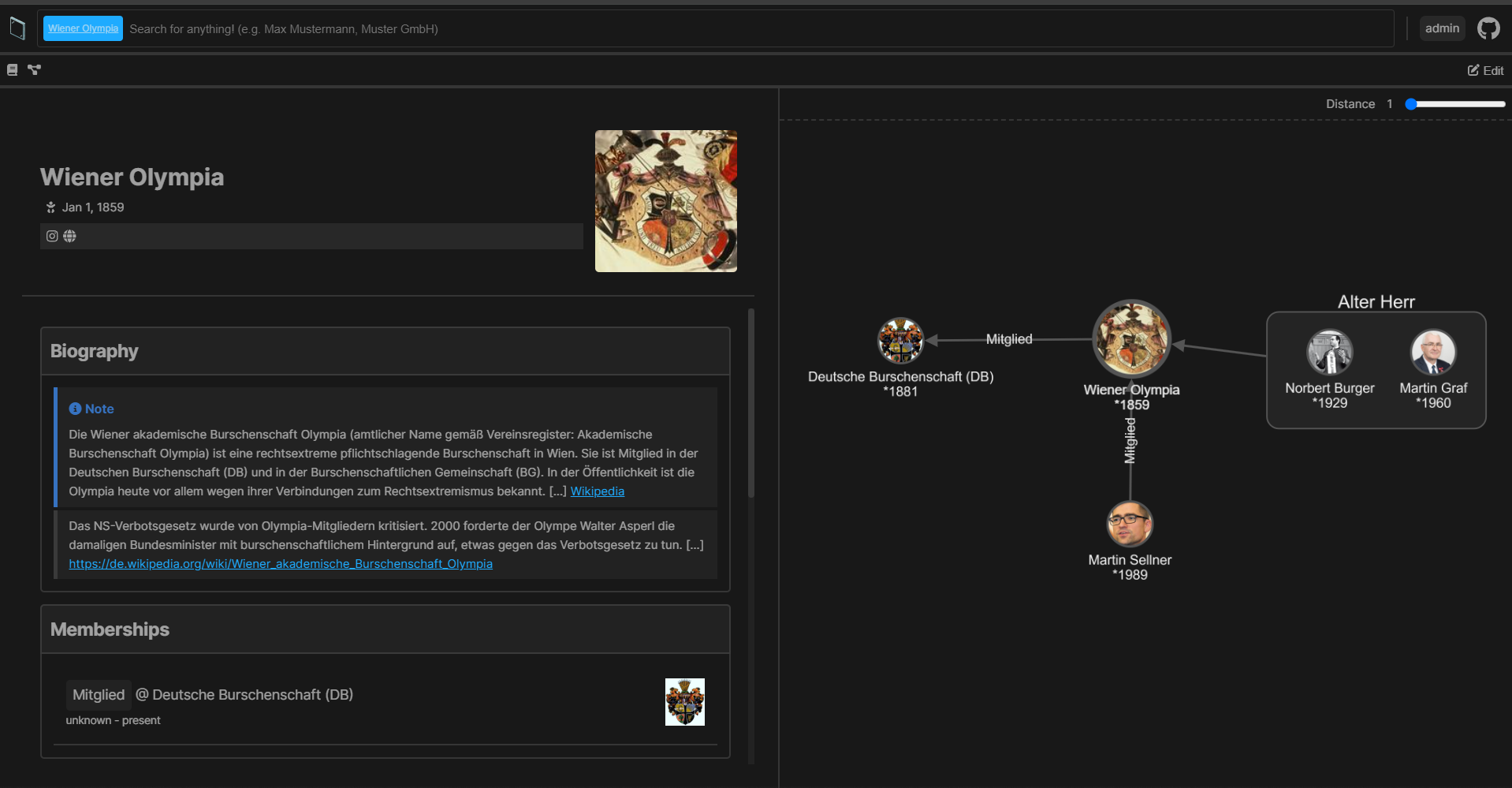The width and height of the screenshot is (1512, 788).
Task: Open the de.wikipedia.org Burschenschaft Olympia URL
Action: 281,564
